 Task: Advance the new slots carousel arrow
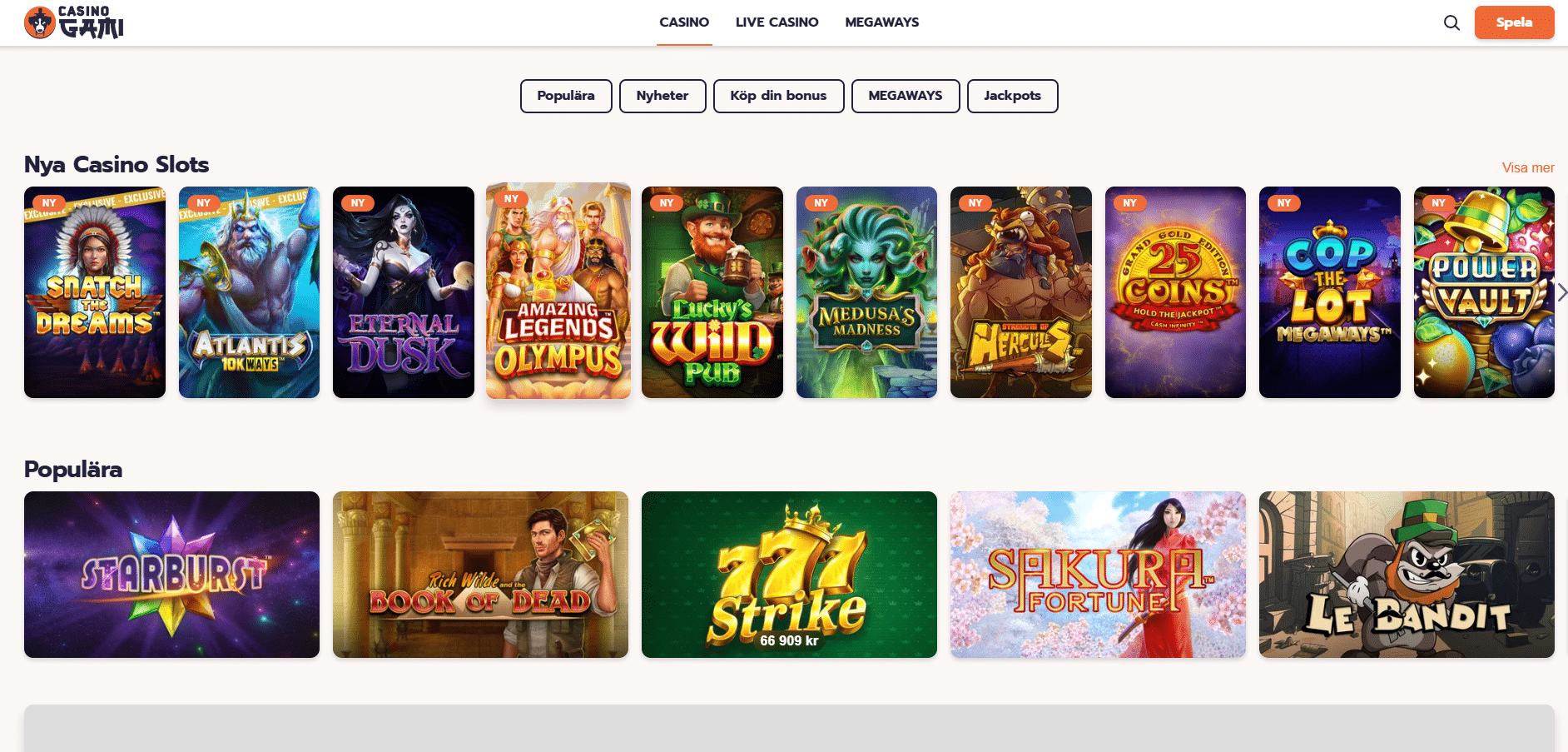(1562, 292)
